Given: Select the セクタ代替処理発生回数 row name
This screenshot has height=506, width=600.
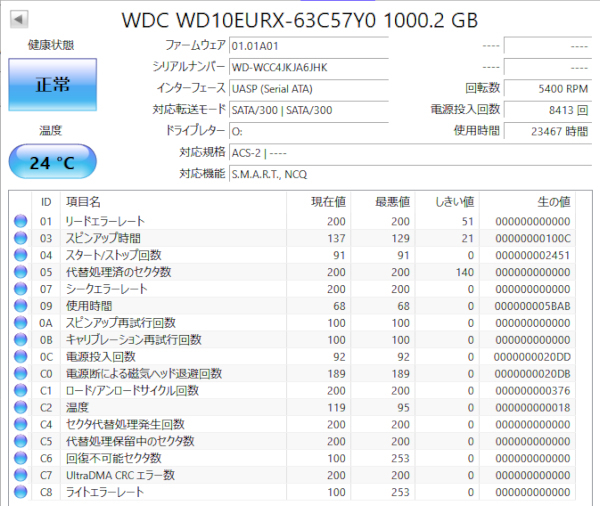Looking at the screenshot, I should pos(125,424).
